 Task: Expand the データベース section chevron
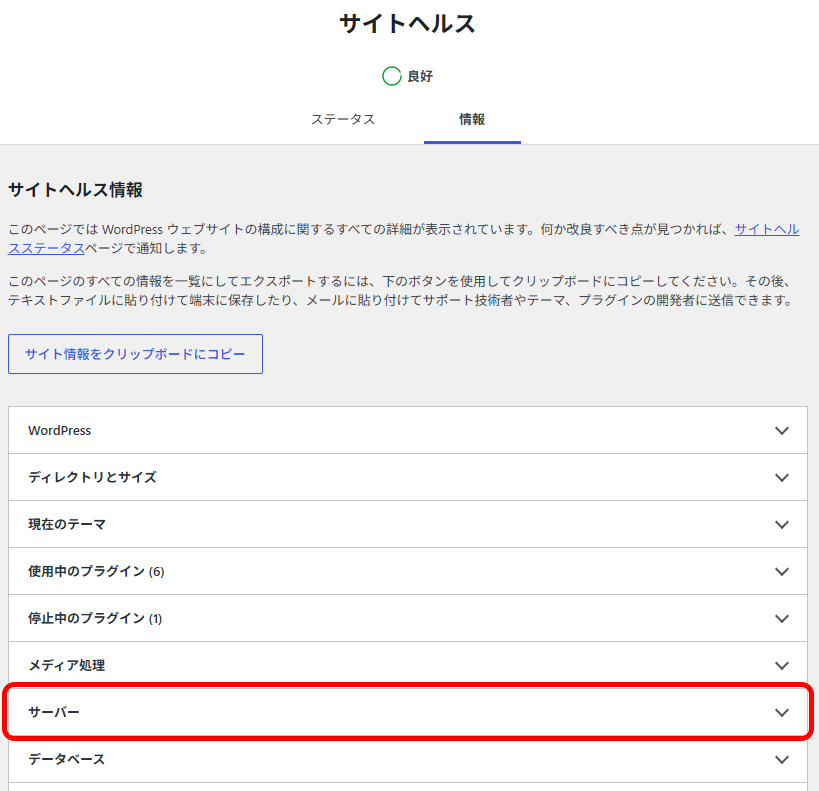pos(782,760)
